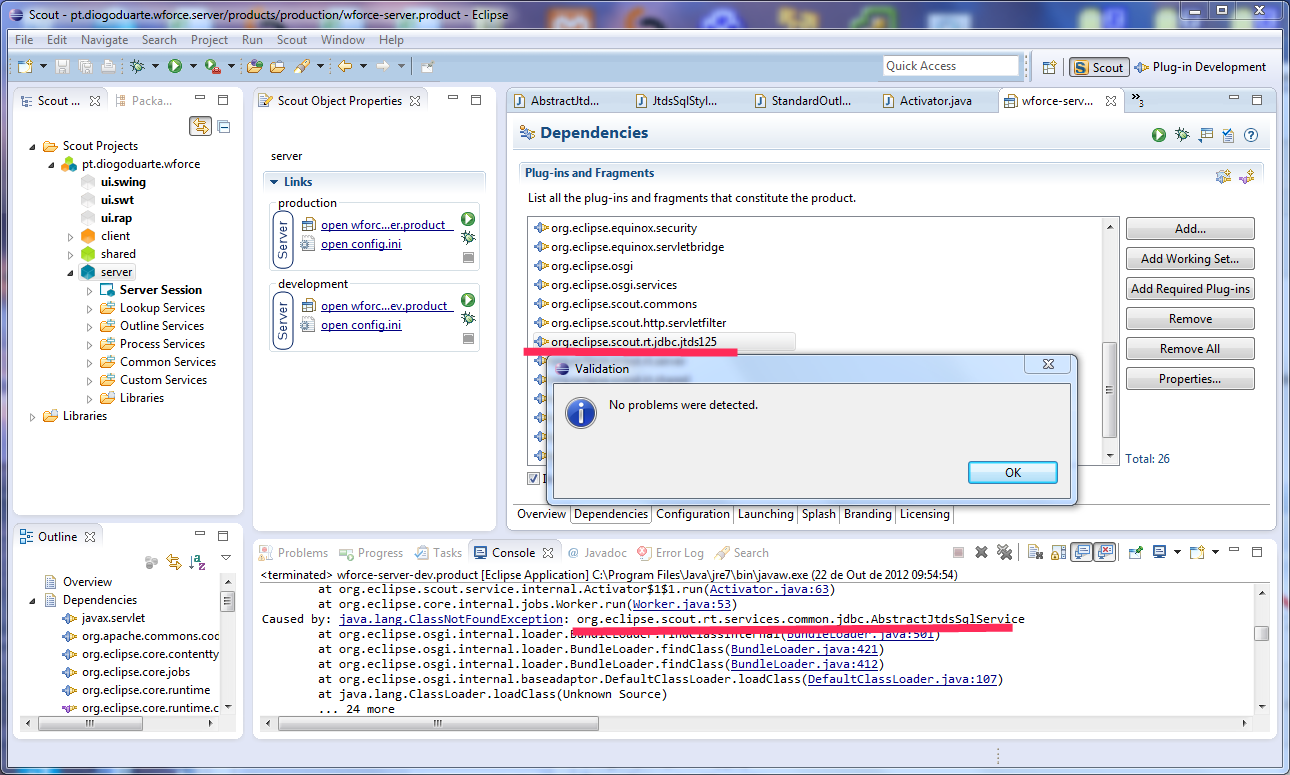This screenshot has height=775, width=1290.
Task: Debug the development server product
Action: pos(468,318)
